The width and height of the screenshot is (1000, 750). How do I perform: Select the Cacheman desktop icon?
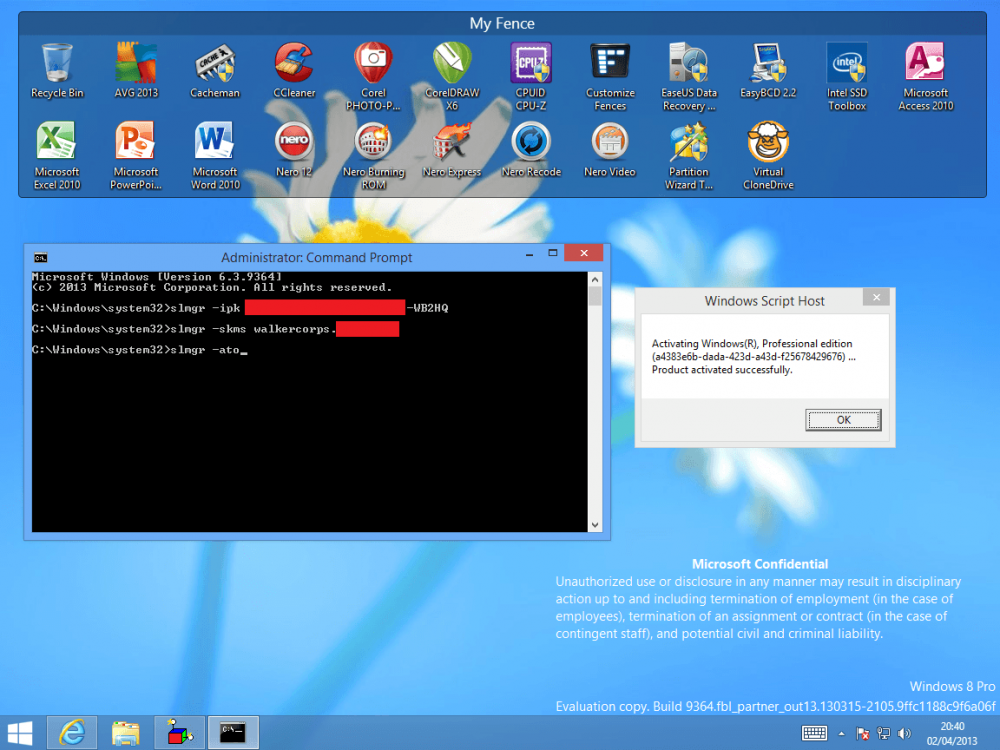click(x=215, y=70)
